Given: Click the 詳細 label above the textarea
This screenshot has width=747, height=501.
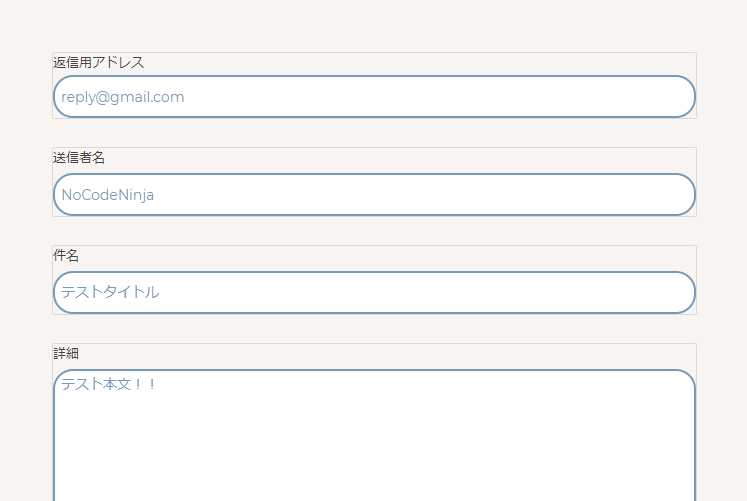Looking at the screenshot, I should coord(66,353).
